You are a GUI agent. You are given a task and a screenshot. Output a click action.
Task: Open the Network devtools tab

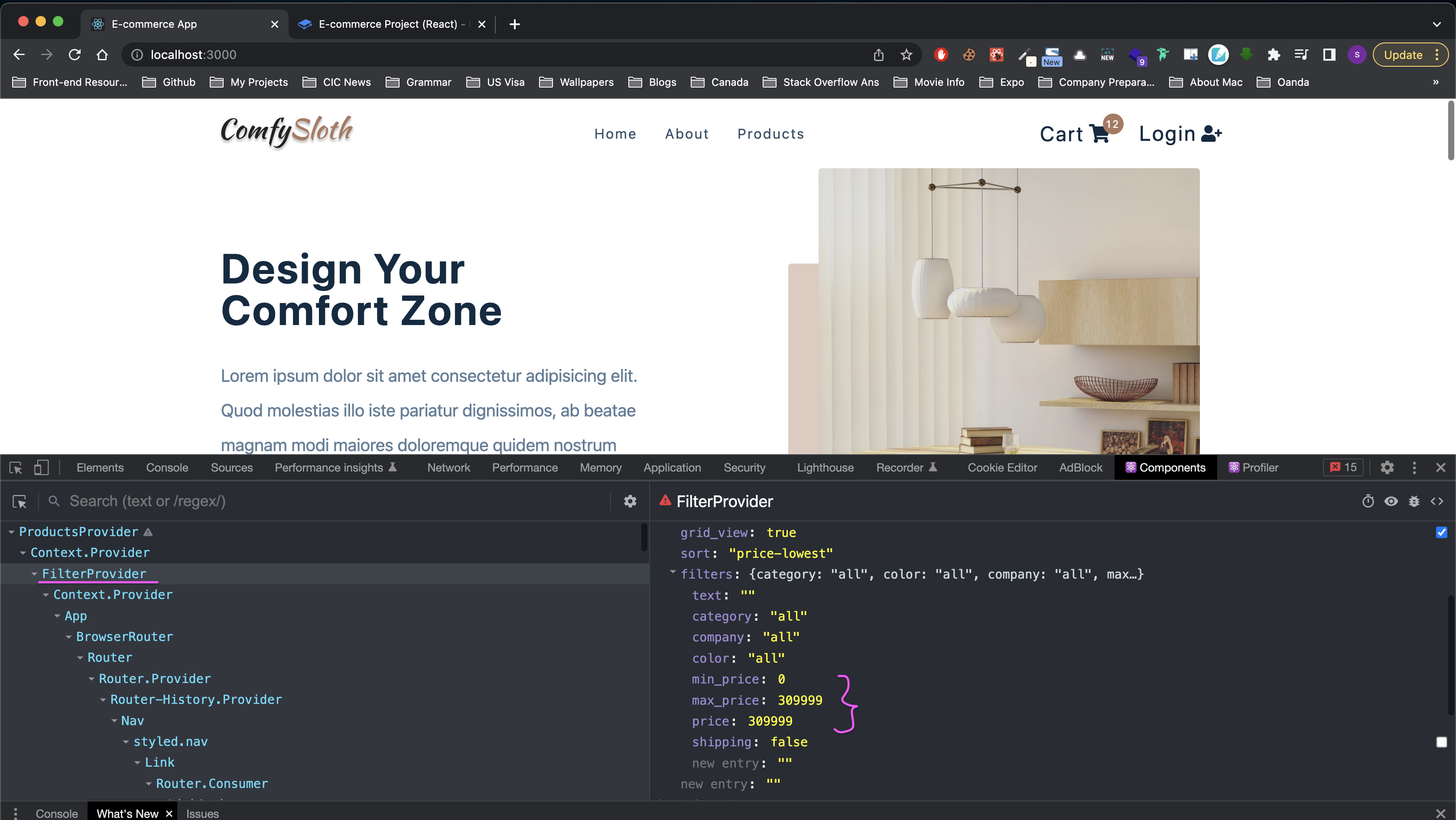(x=448, y=468)
